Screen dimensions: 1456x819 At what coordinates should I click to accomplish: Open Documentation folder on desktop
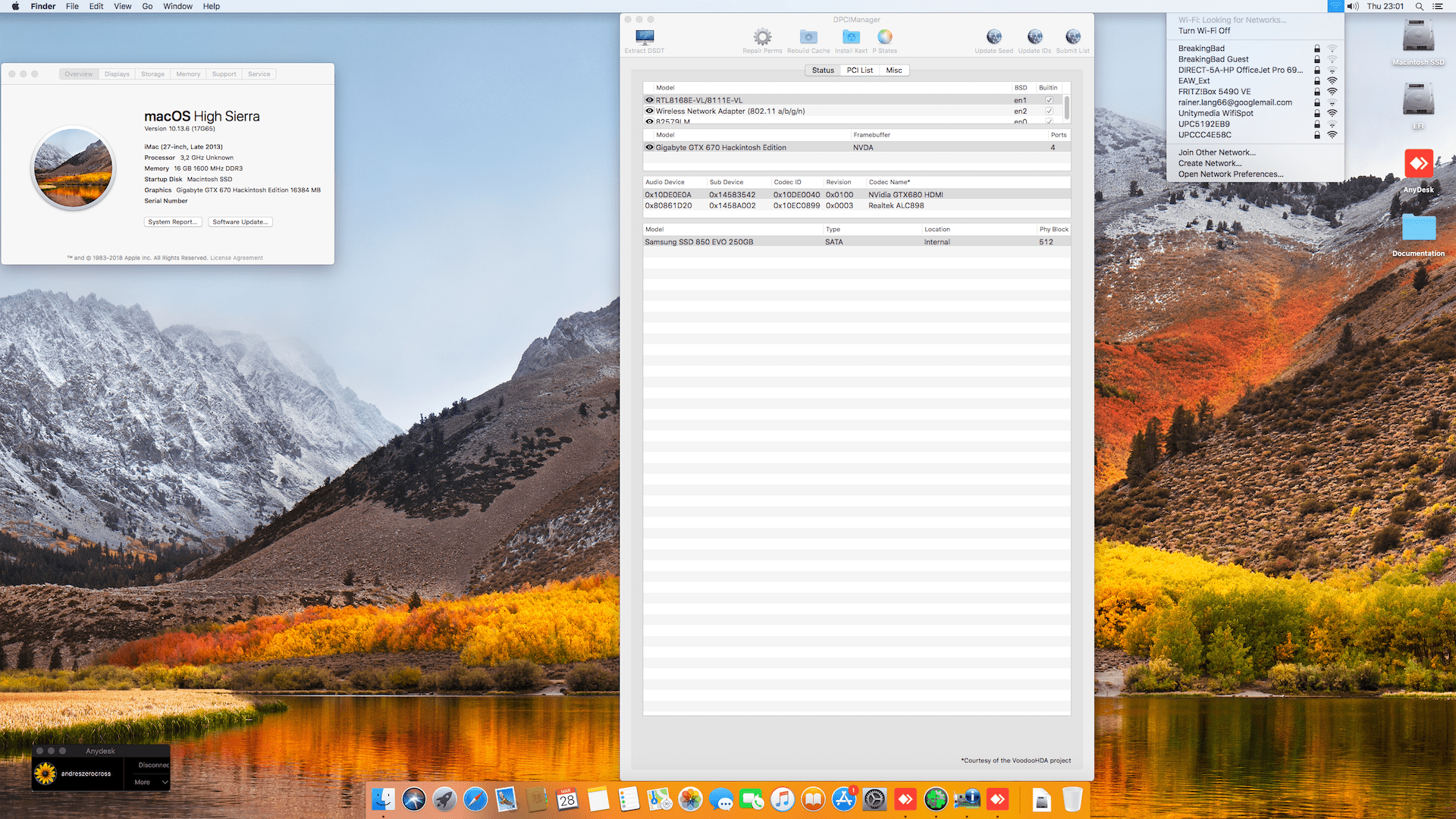click(1418, 234)
